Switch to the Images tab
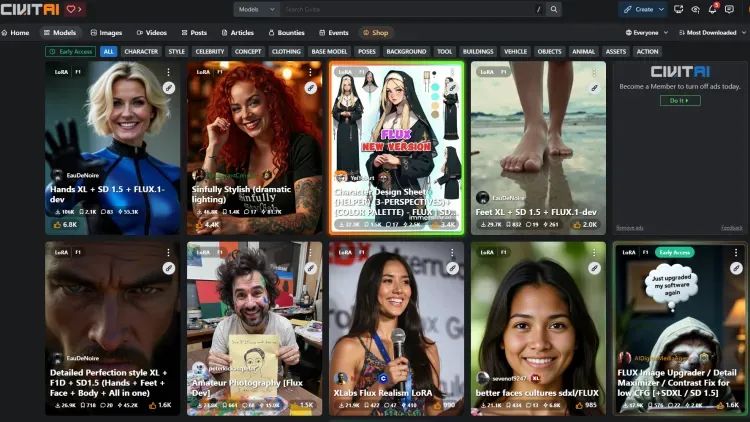Viewport: 750px width, 422px height. tap(106, 33)
